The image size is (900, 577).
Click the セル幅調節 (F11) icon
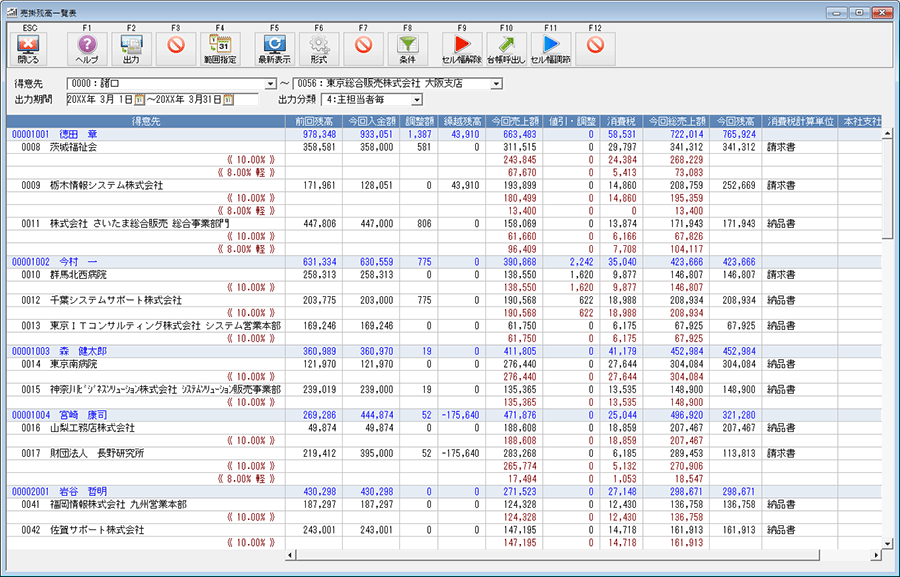click(550, 49)
